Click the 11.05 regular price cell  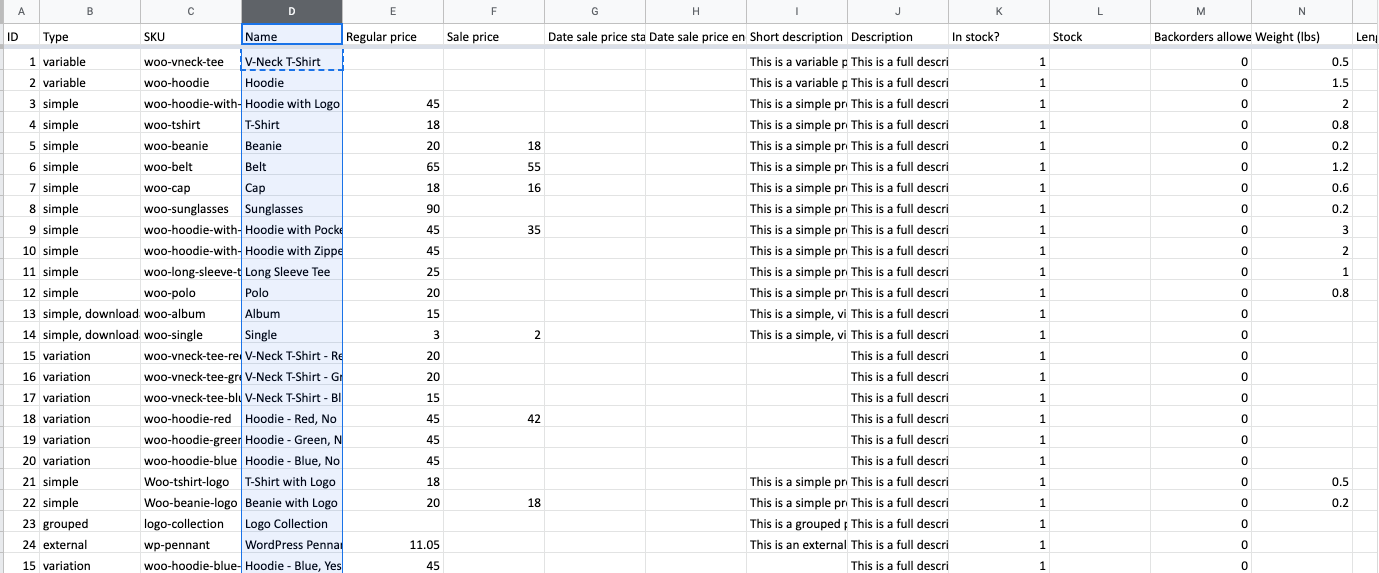pyautogui.click(x=393, y=545)
